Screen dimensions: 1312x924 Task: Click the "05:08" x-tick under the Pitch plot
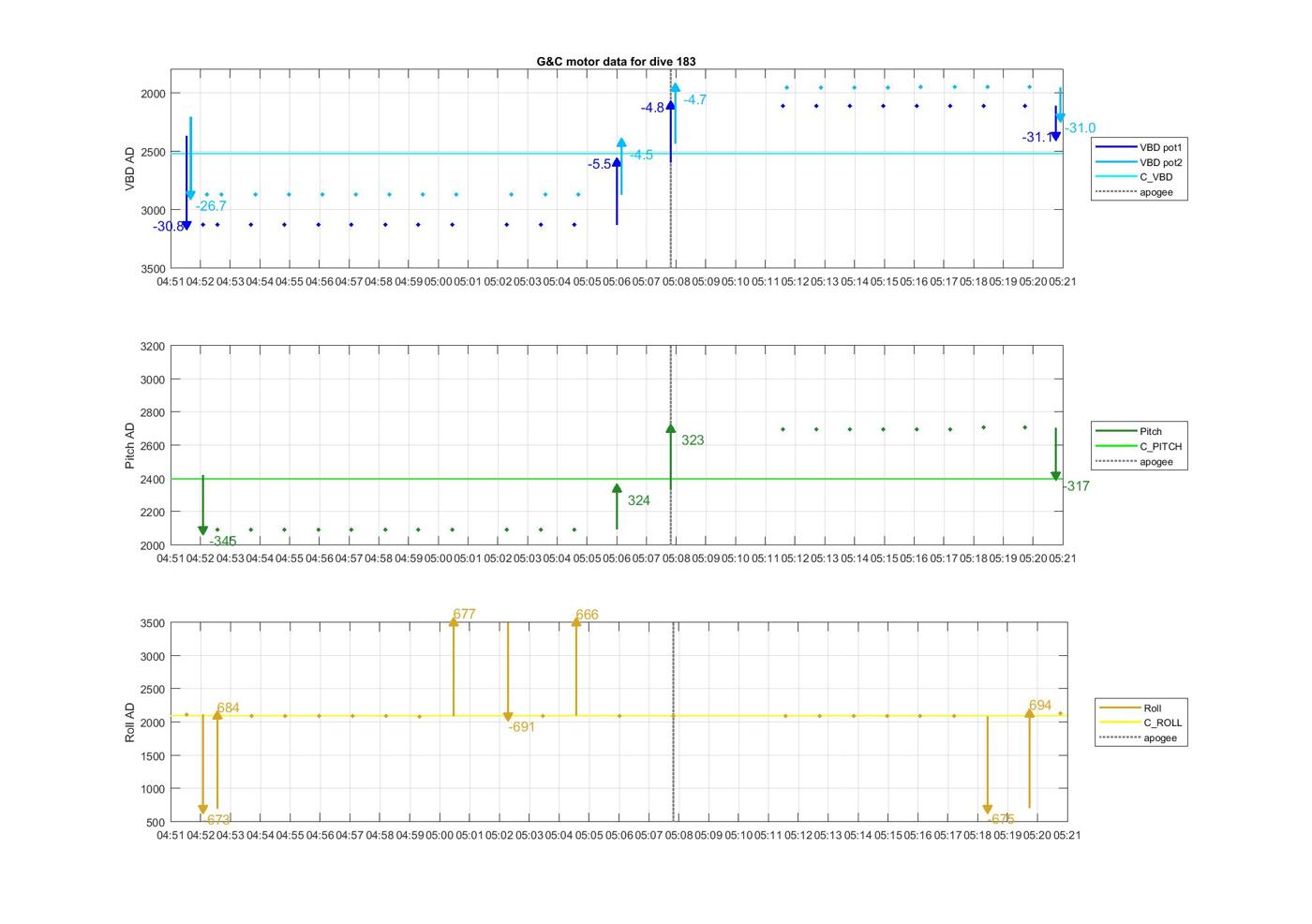[x=676, y=558]
